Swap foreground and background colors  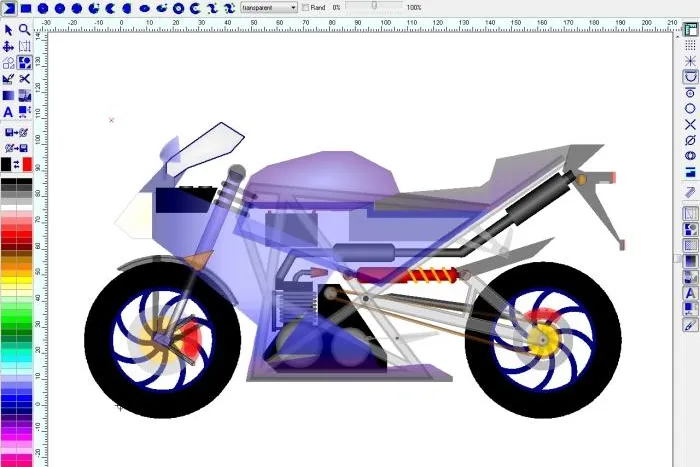[17, 164]
